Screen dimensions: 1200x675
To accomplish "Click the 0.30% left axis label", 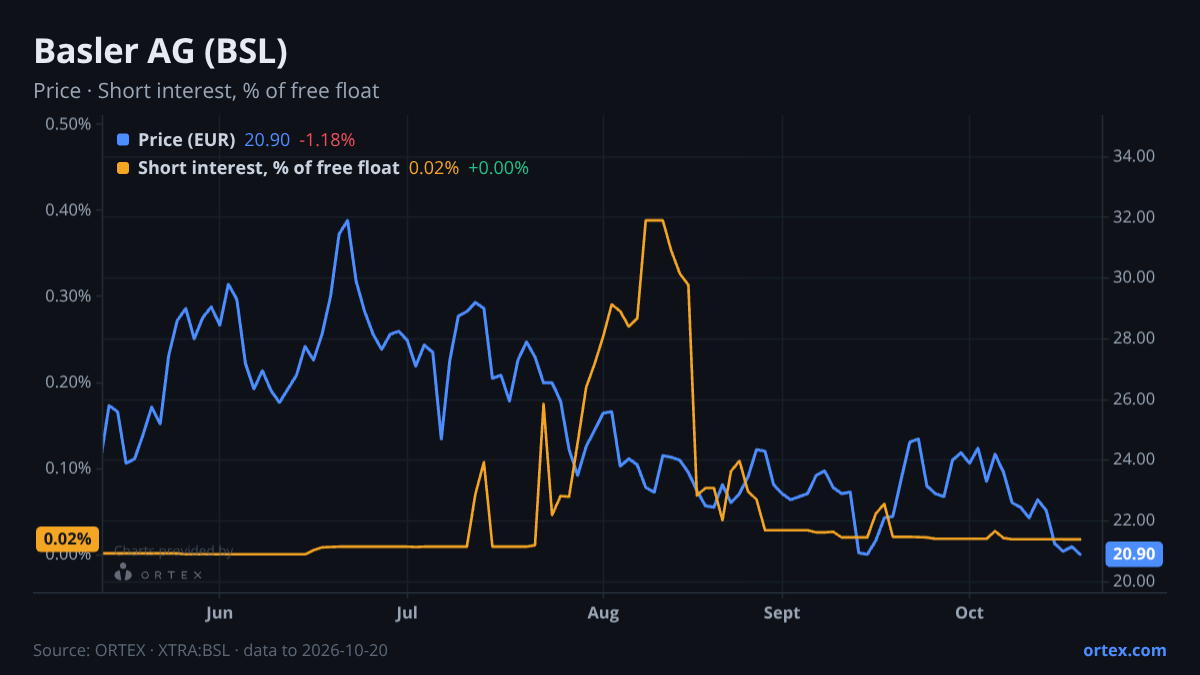I will coord(68,296).
